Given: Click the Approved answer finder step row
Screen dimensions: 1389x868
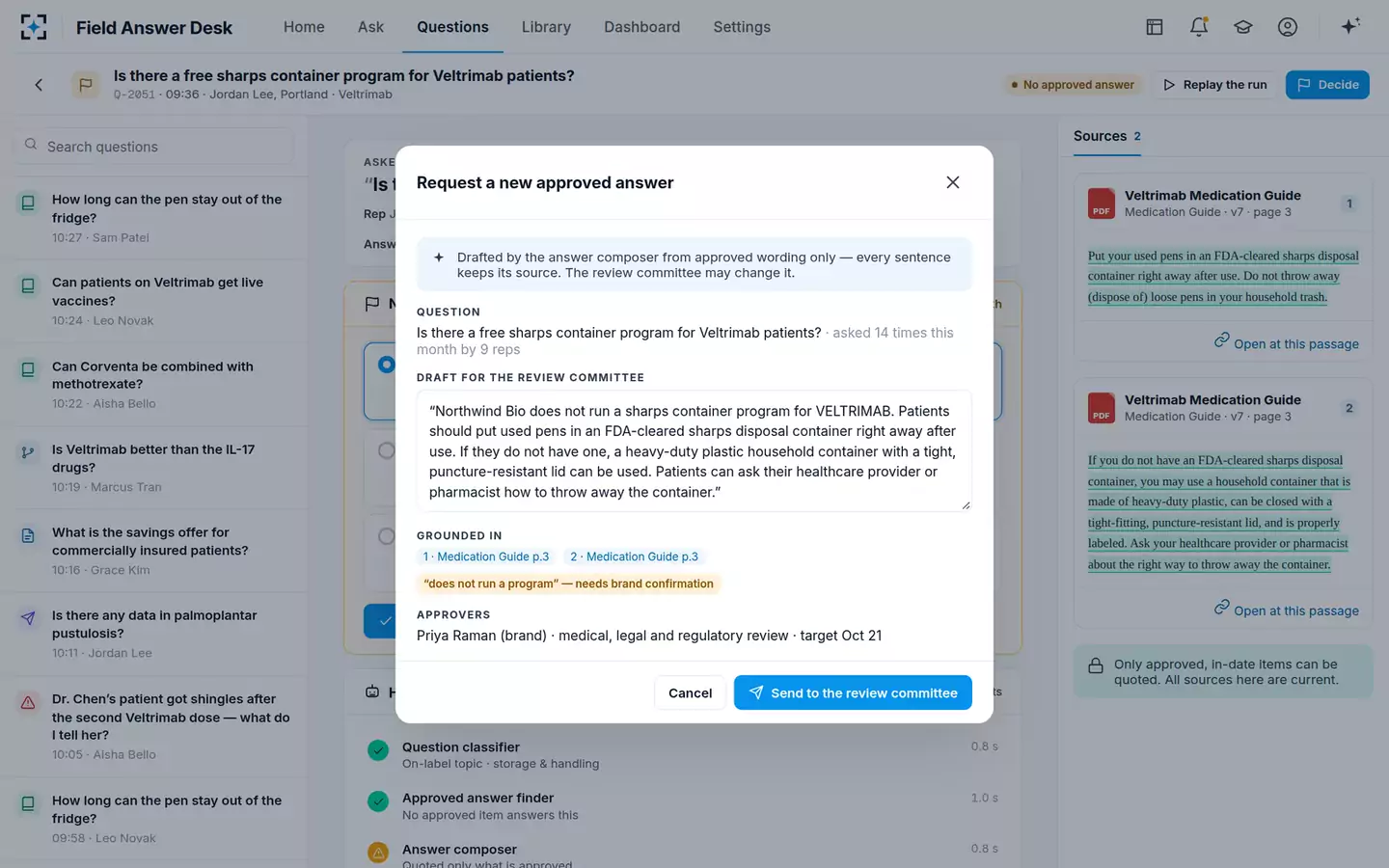Looking at the screenshot, I should 683,805.
